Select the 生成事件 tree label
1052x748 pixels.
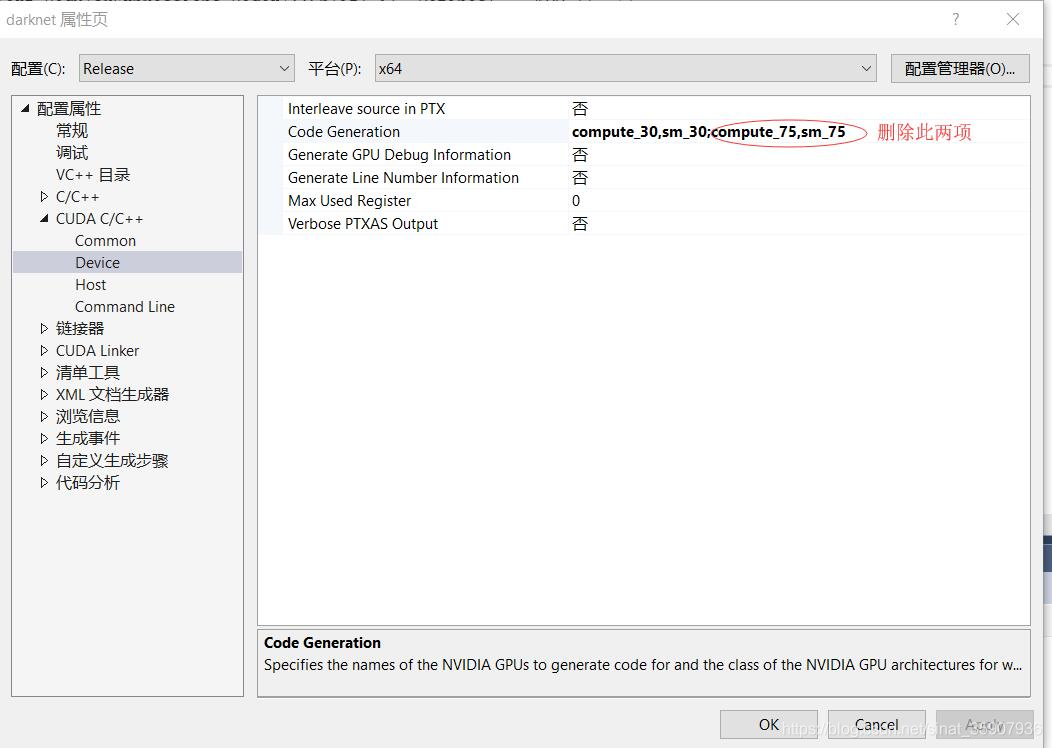pos(88,439)
